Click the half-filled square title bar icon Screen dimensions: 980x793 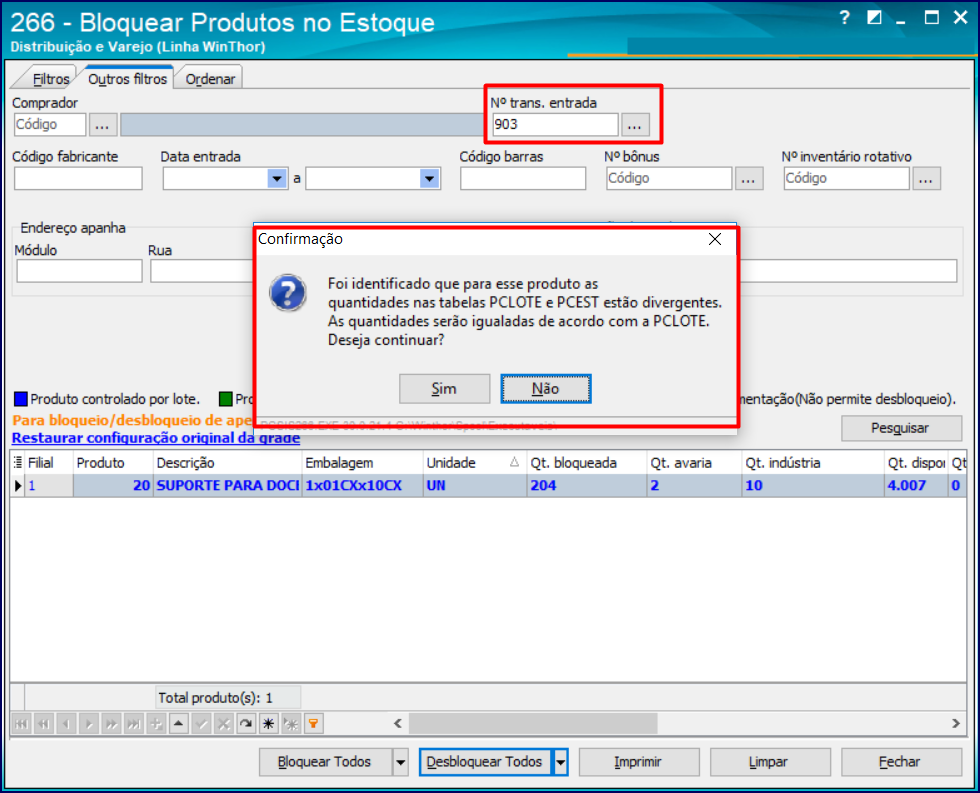(x=874, y=17)
